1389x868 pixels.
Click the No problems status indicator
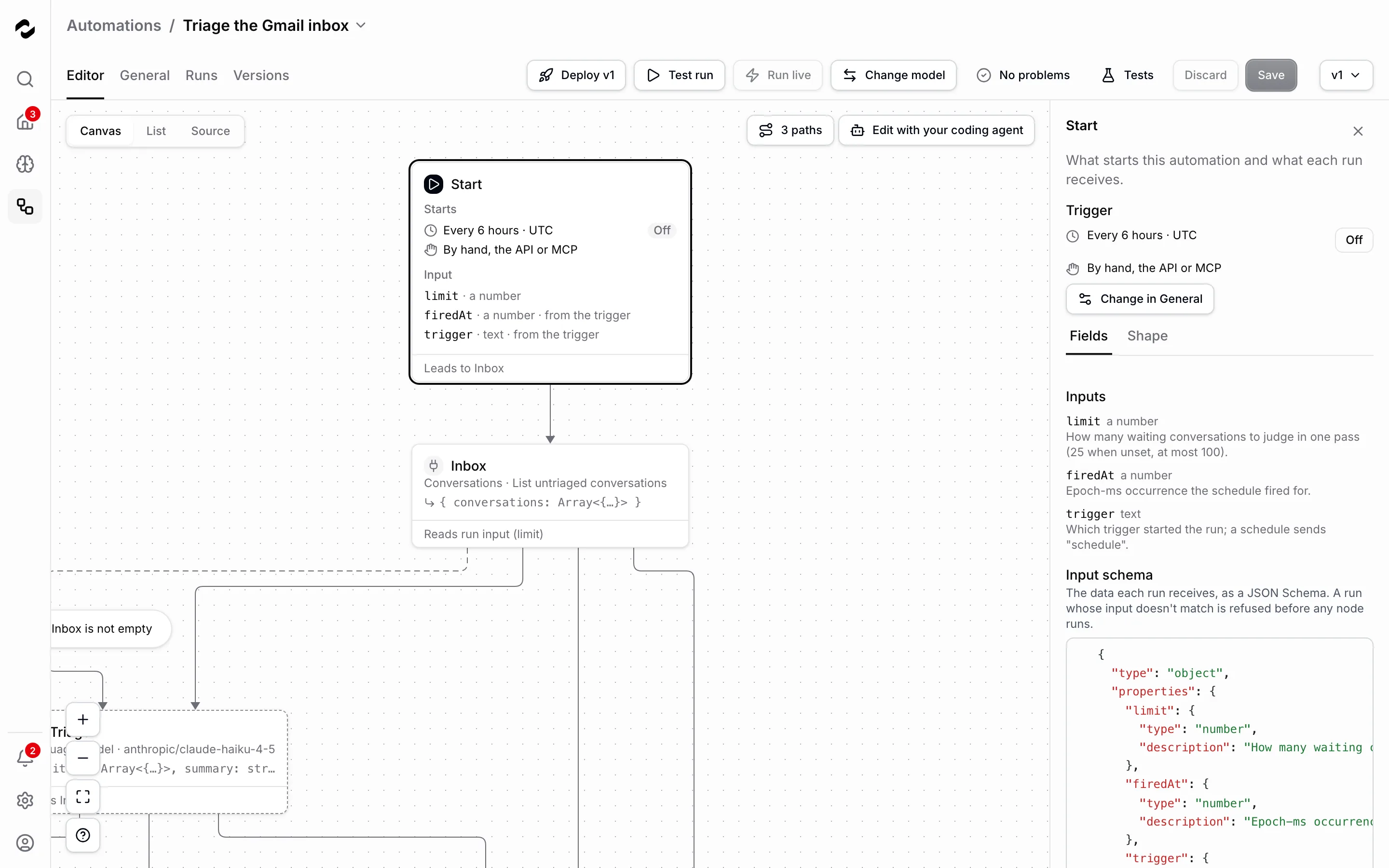coord(1023,75)
